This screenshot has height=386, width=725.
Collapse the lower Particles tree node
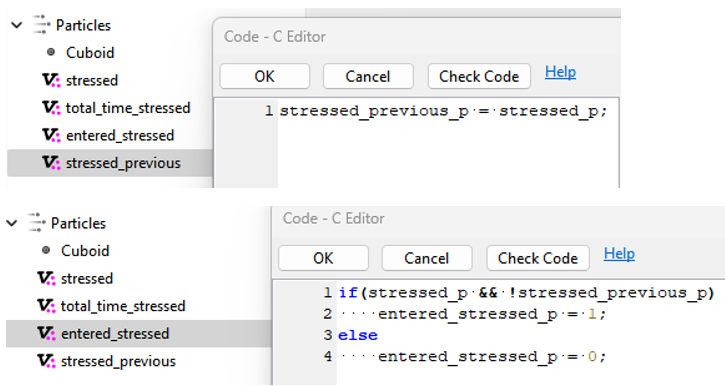(x=12, y=223)
